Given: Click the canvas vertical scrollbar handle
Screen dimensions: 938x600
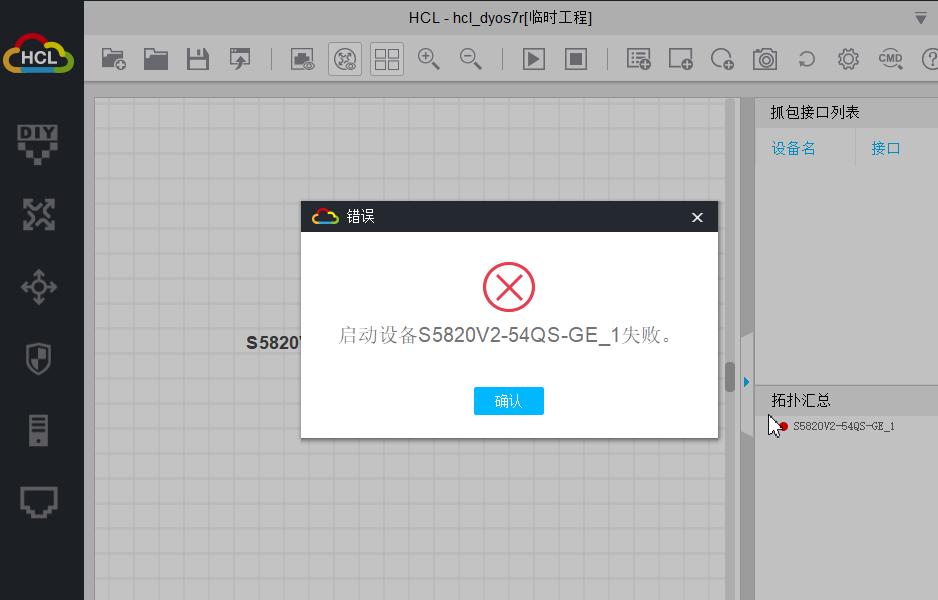Looking at the screenshot, I should pos(730,377).
